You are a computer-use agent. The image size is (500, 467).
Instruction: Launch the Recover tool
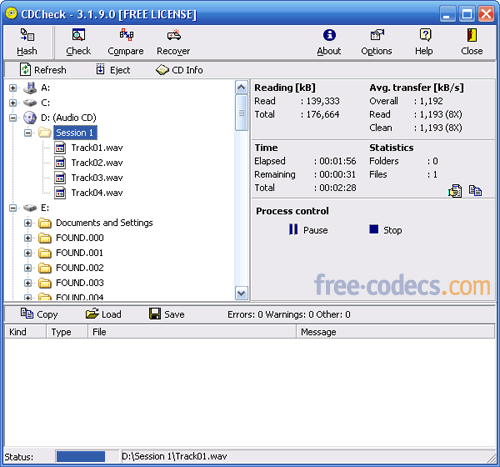(173, 42)
